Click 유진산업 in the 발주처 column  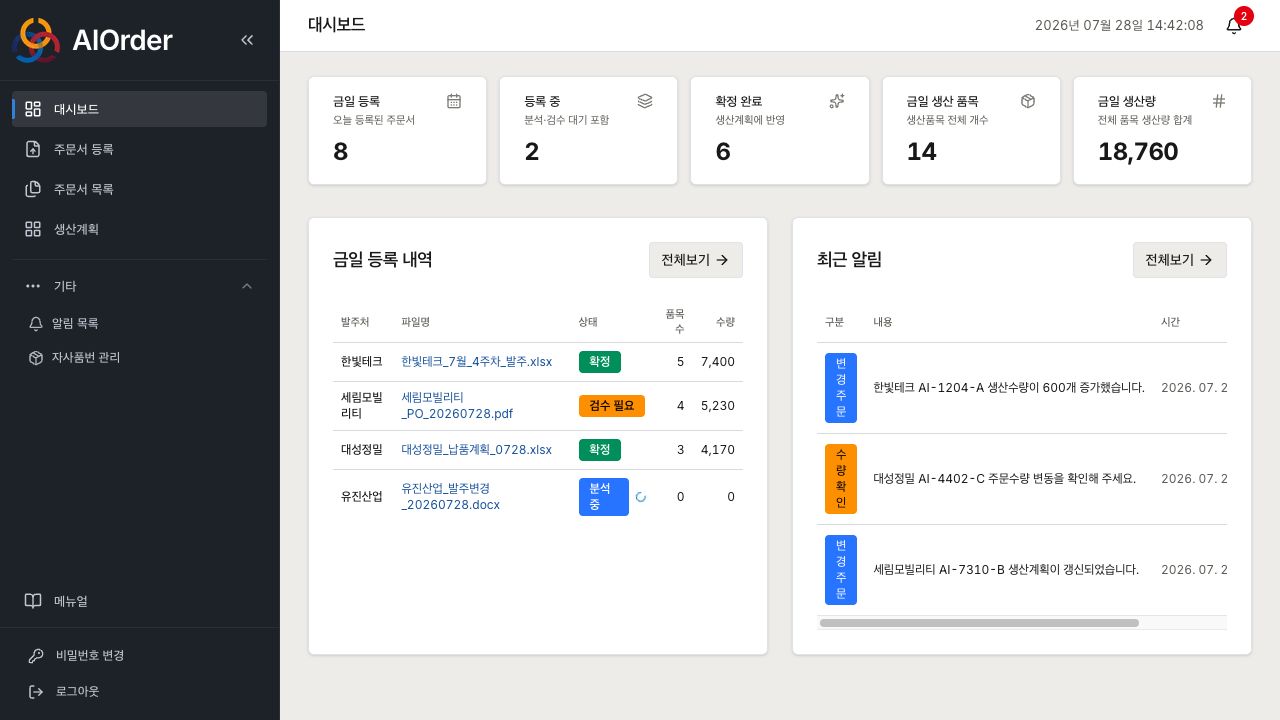[x=362, y=497]
